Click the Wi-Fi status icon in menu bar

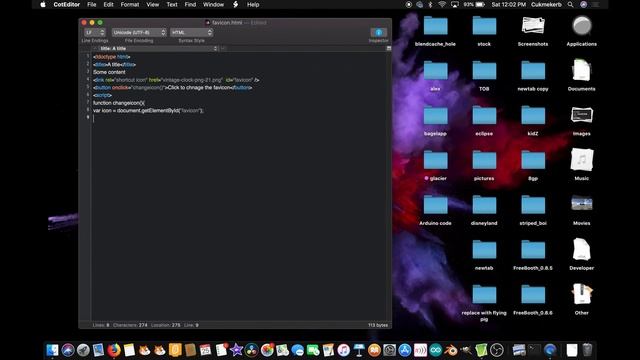click(442, 4)
